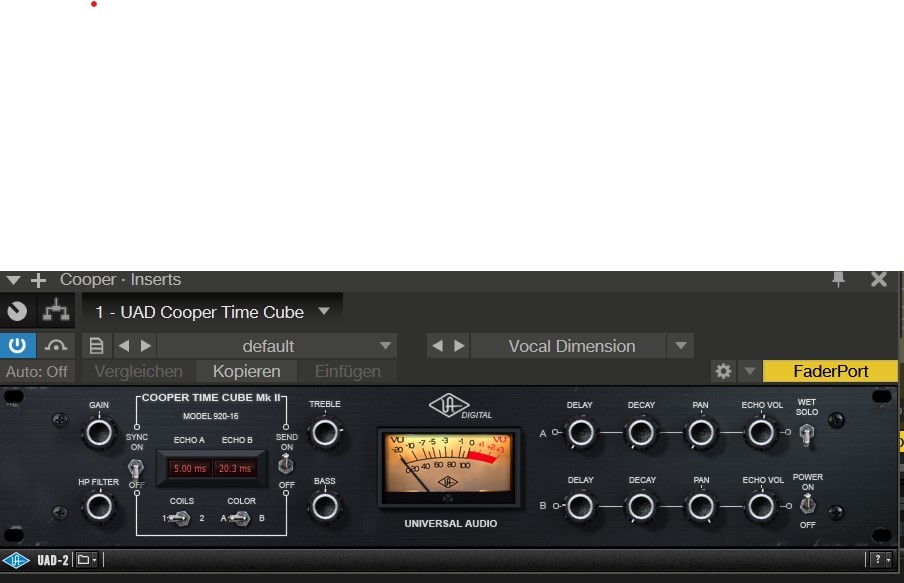Click the BASS knob
Viewport: 904px width, 583px height.
(x=325, y=507)
